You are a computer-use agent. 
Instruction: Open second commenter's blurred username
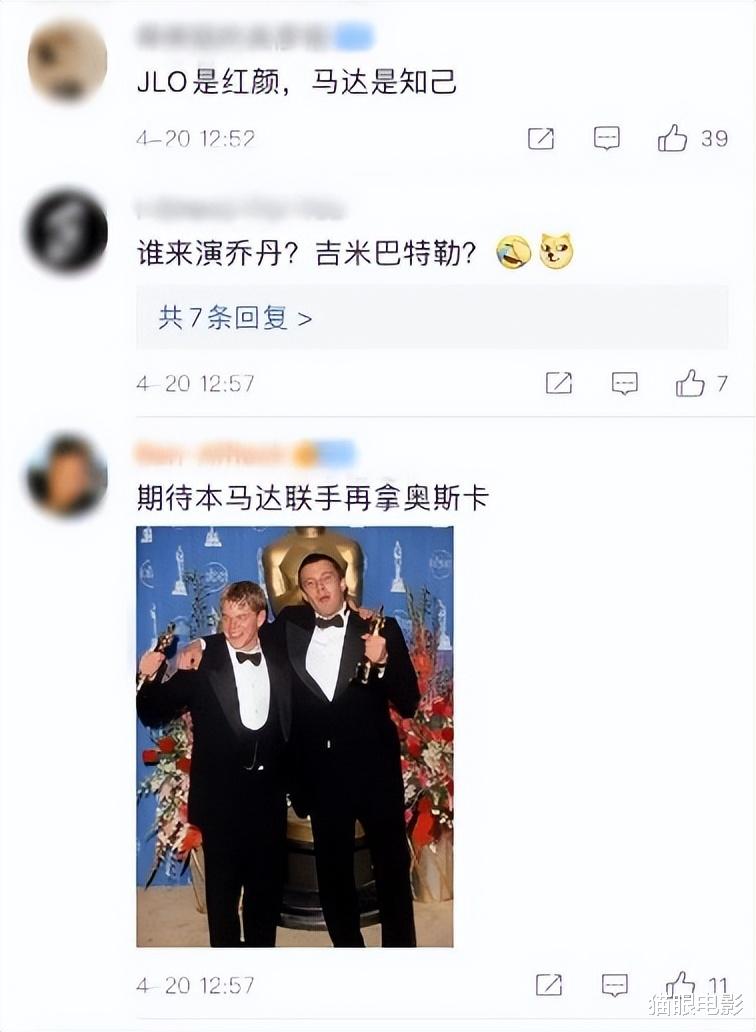[241, 208]
